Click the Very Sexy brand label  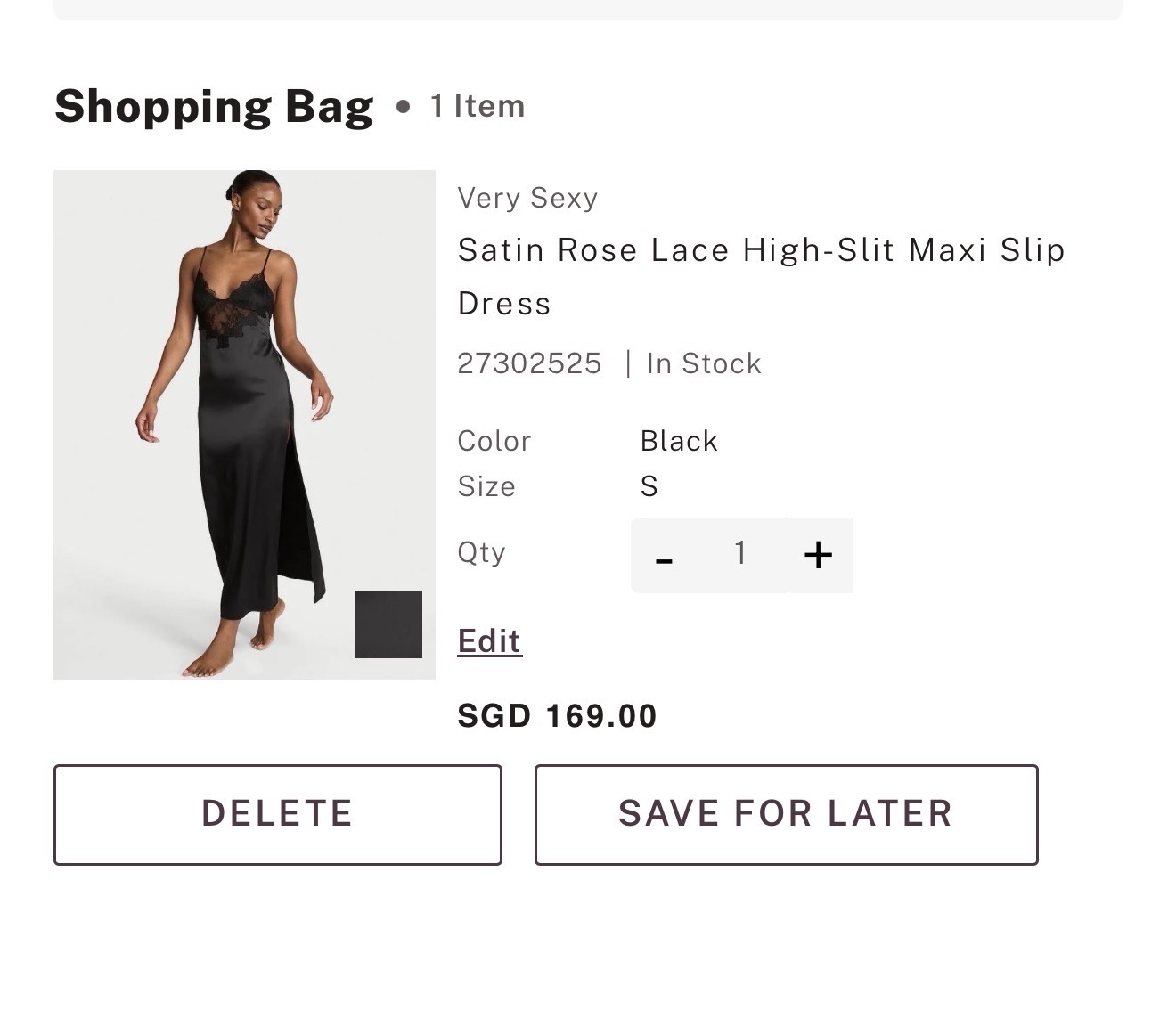coord(527,198)
